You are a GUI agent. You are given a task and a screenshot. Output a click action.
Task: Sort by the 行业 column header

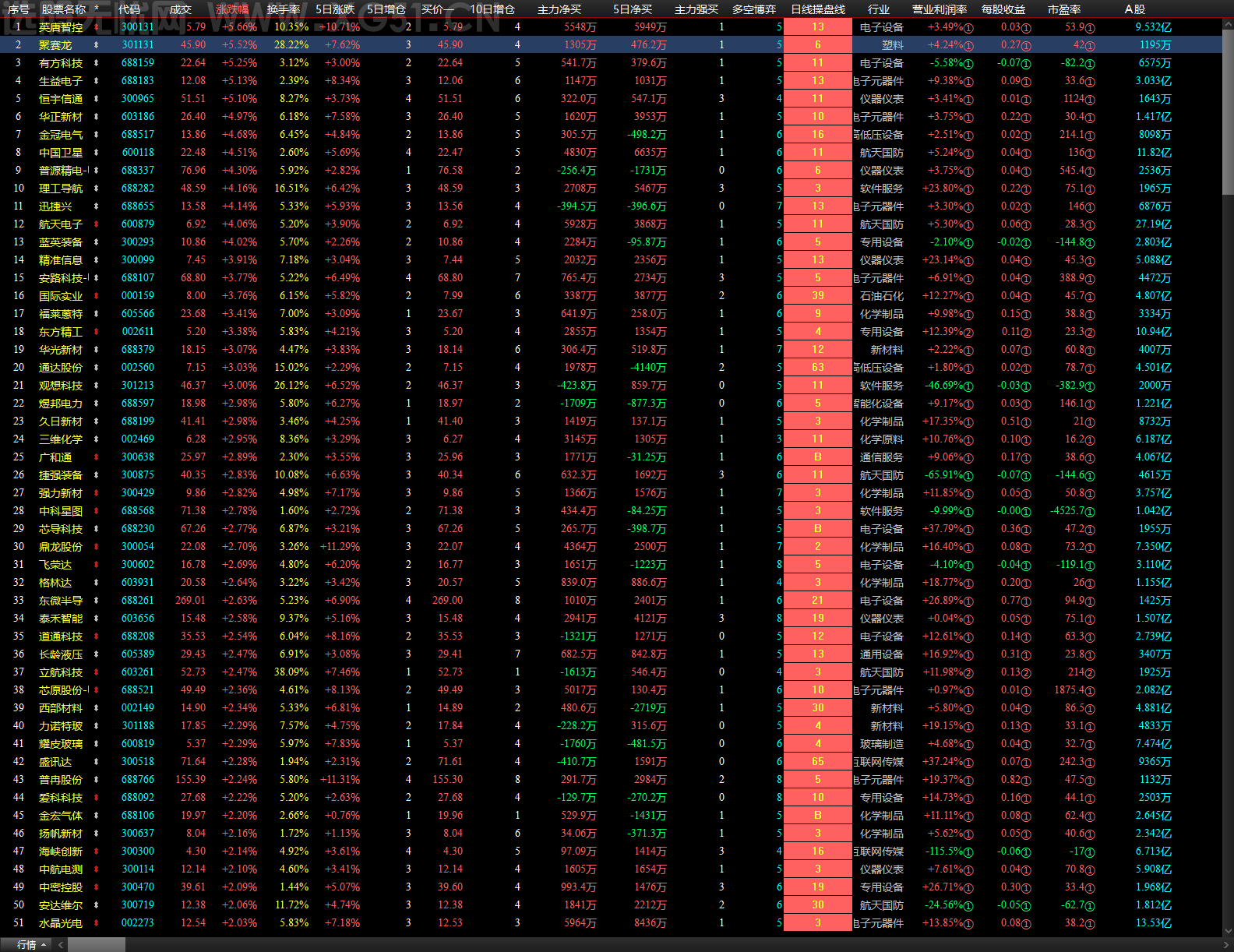coord(879,9)
